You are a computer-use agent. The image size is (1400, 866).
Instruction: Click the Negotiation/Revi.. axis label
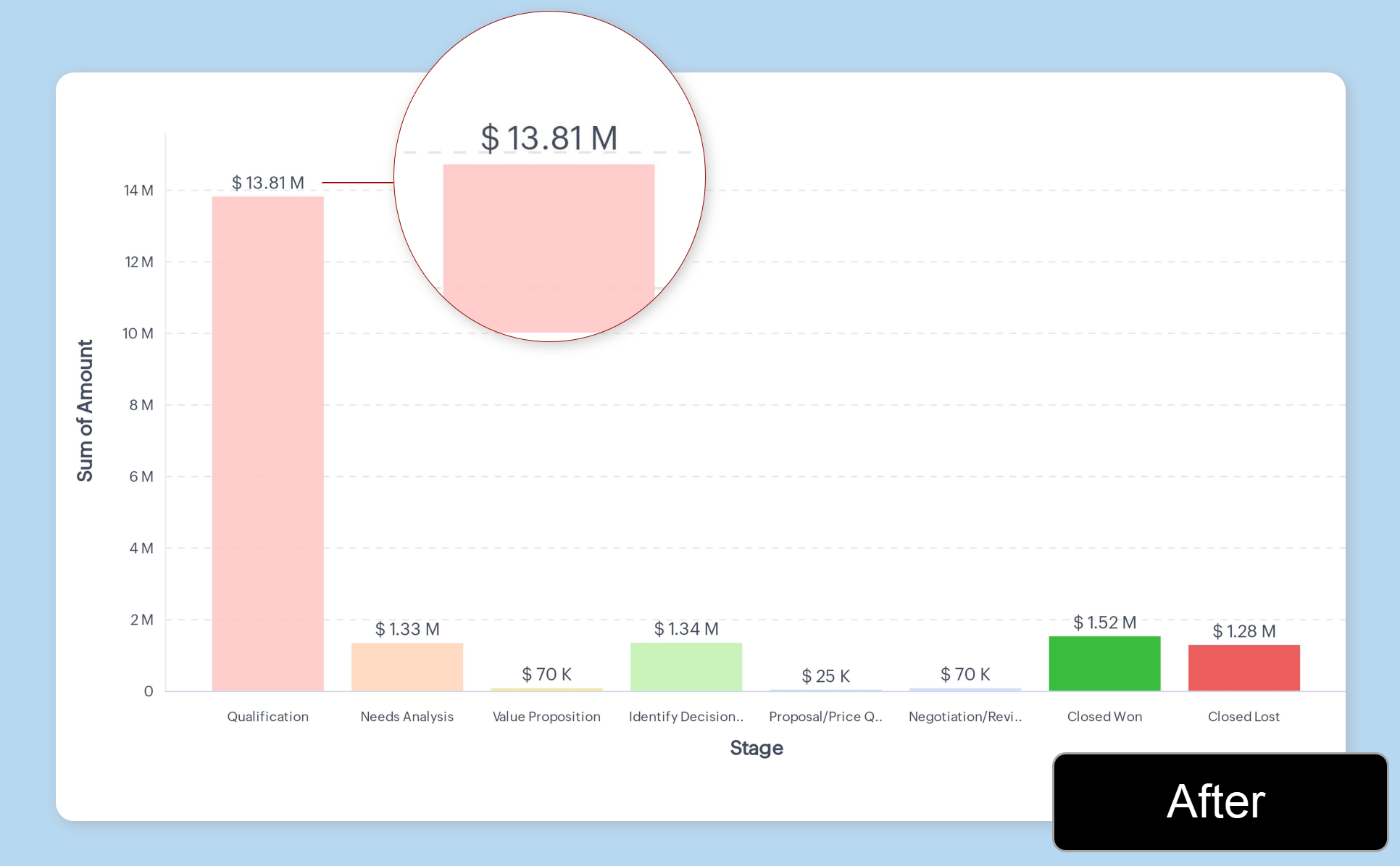pyautogui.click(x=965, y=717)
